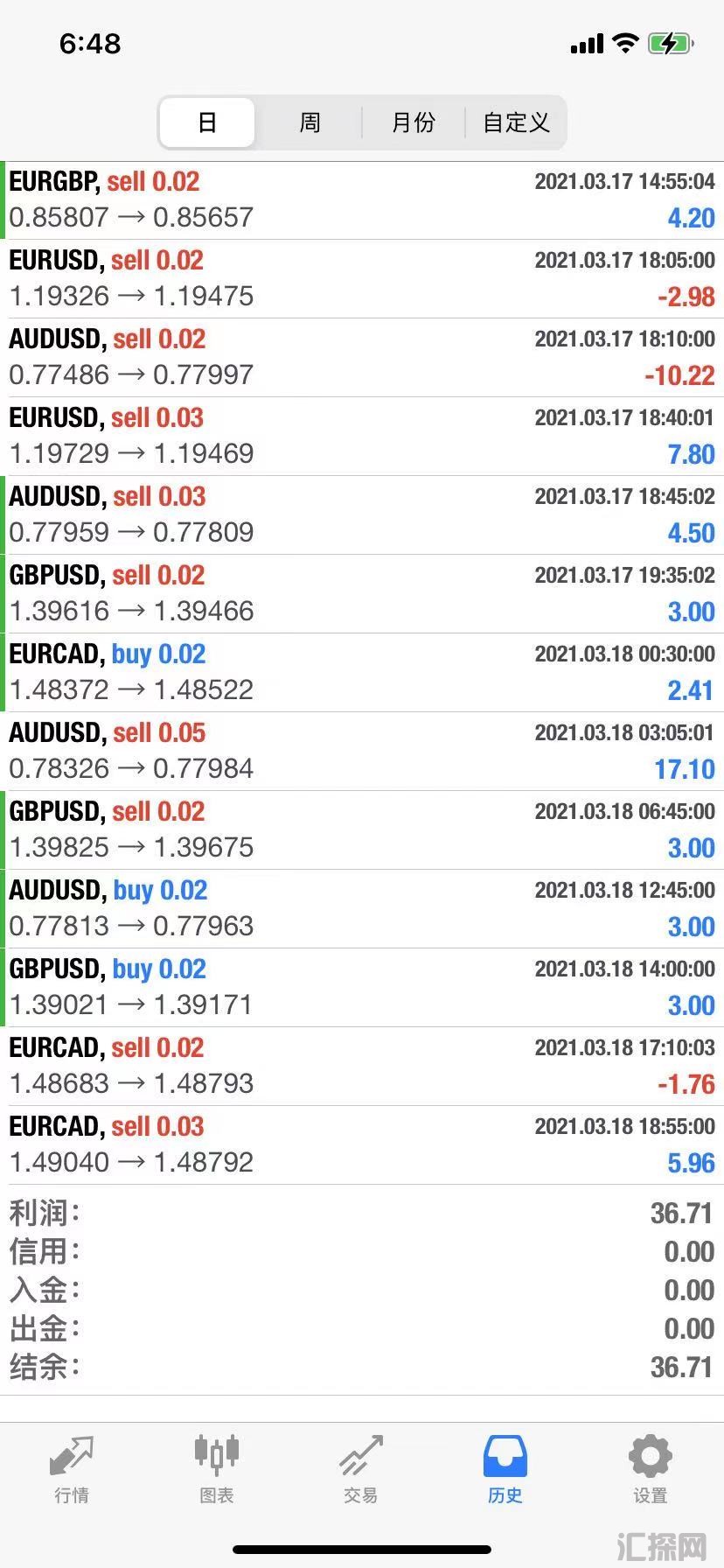The image size is (724, 1568).
Task: Tap the -10.22 loss AUDUSD trade
Action: click(362, 358)
